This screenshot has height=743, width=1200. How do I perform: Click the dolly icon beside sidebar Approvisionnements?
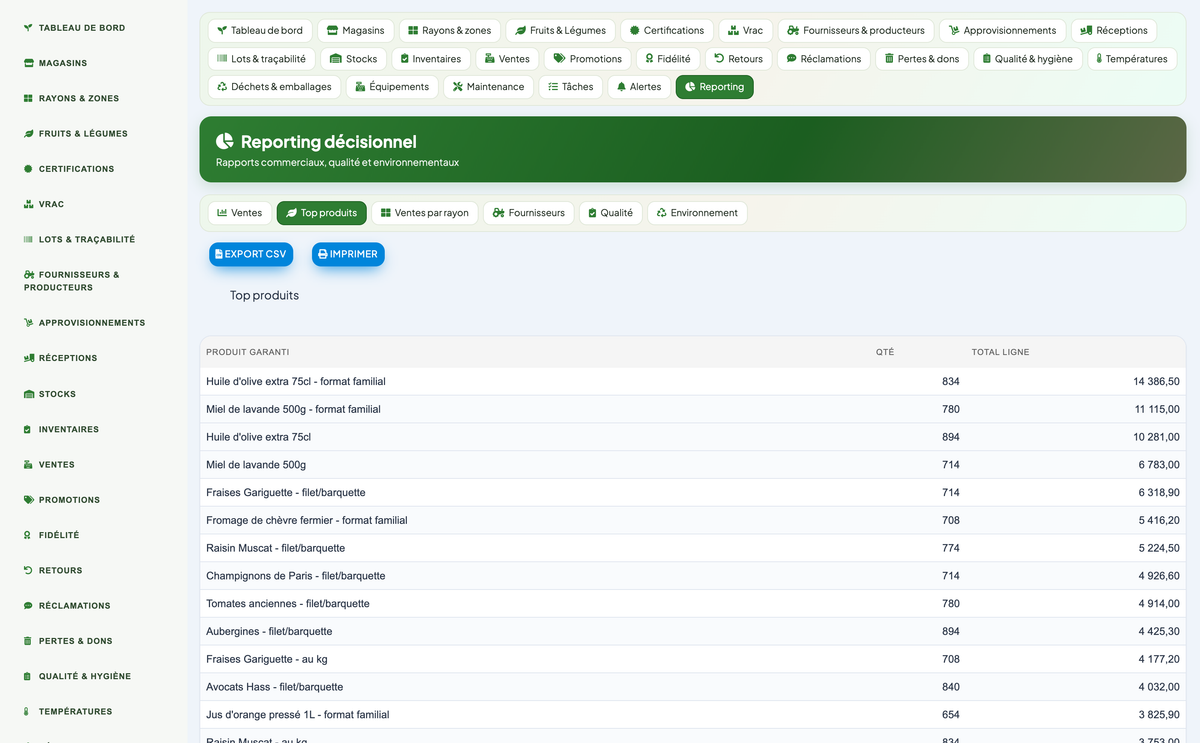(x=29, y=323)
